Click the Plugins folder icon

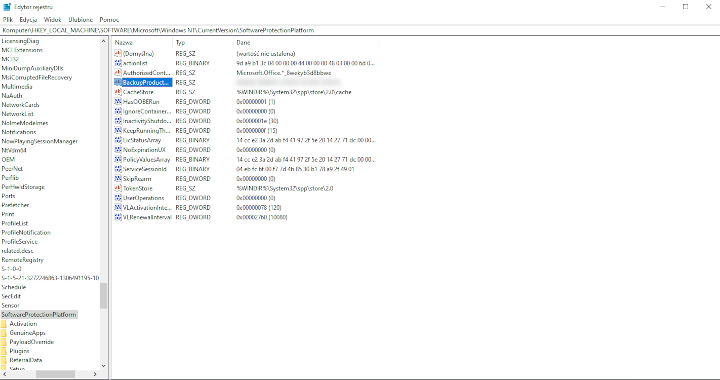pos(4,352)
